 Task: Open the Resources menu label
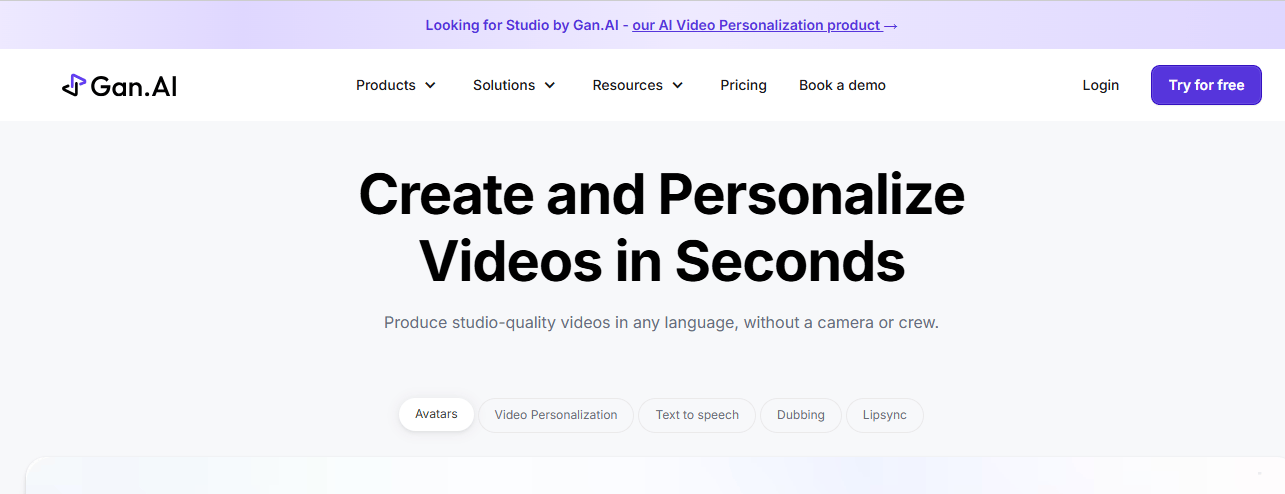point(627,86)
